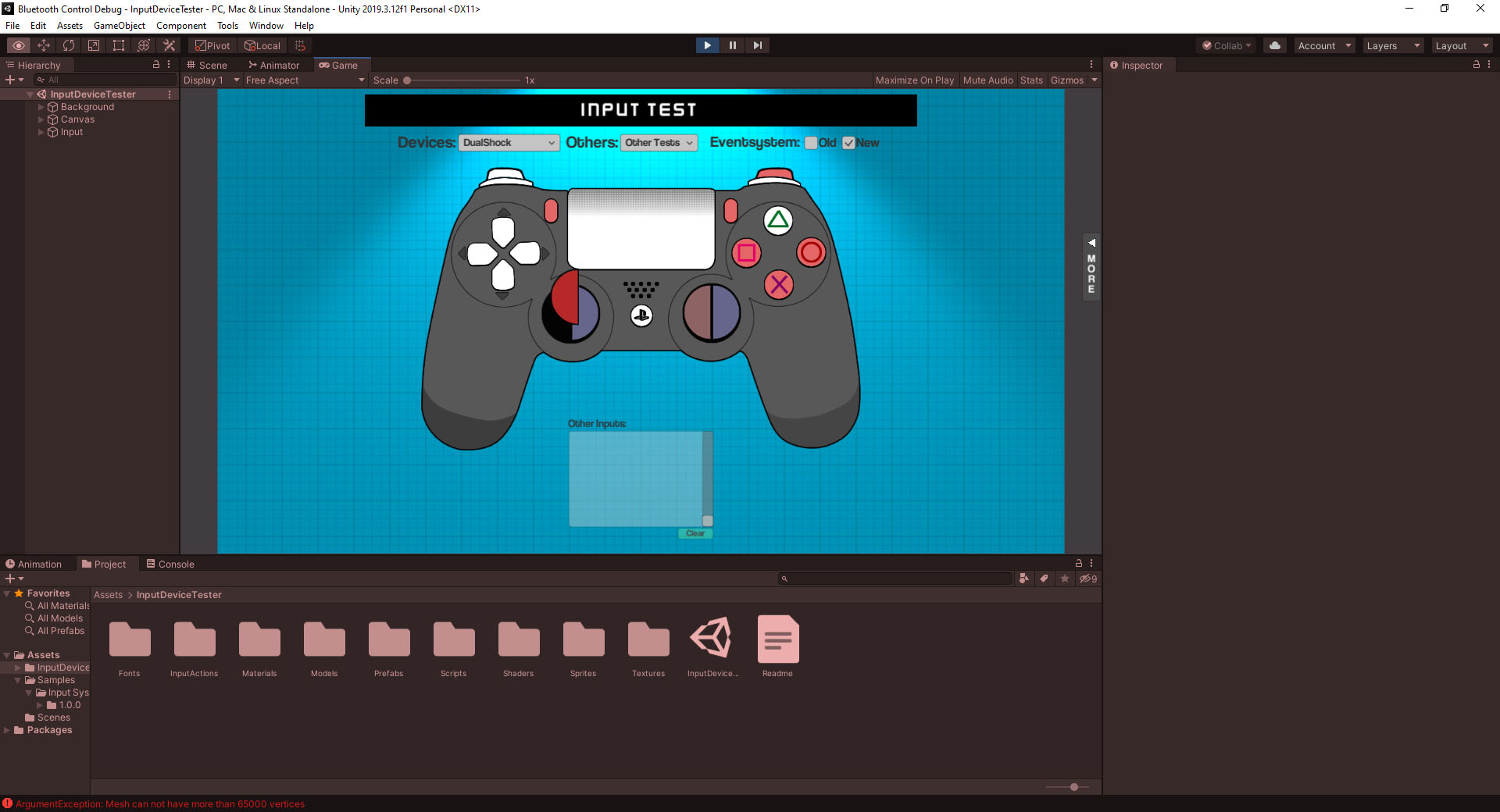Toggle hidden packages visibility count
The height and width of the screenshot is (812, 1500).
click(x=1088, y=579)
